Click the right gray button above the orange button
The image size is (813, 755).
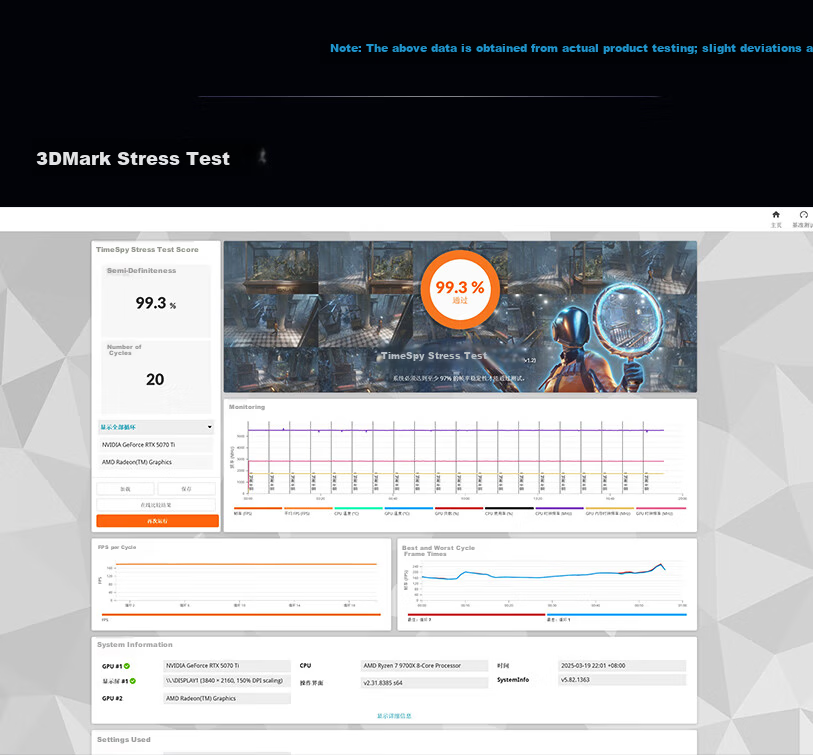(x=187, y=489)
